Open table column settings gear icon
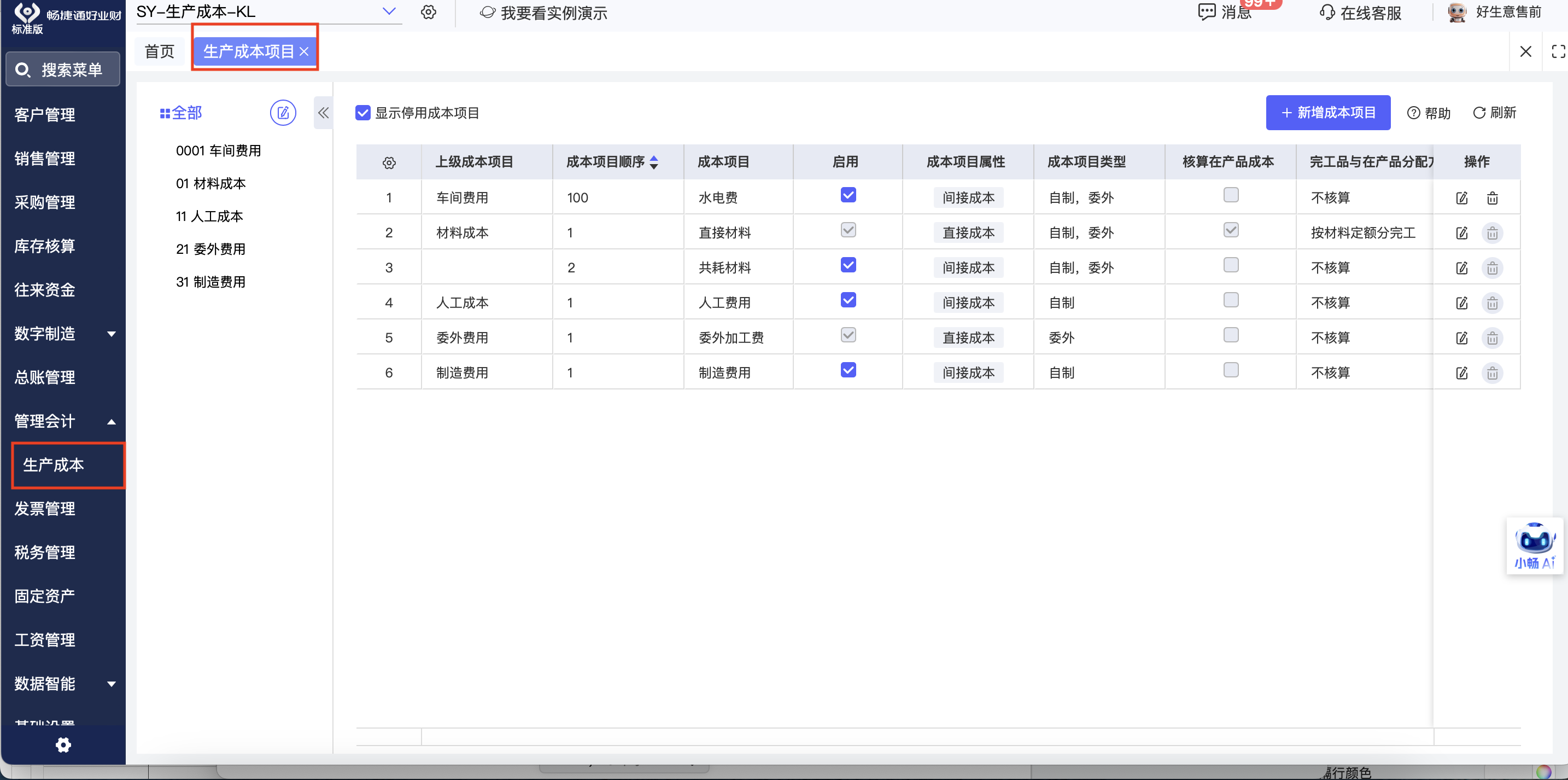This screenshot has width=1568, height=780. (389, 162)
